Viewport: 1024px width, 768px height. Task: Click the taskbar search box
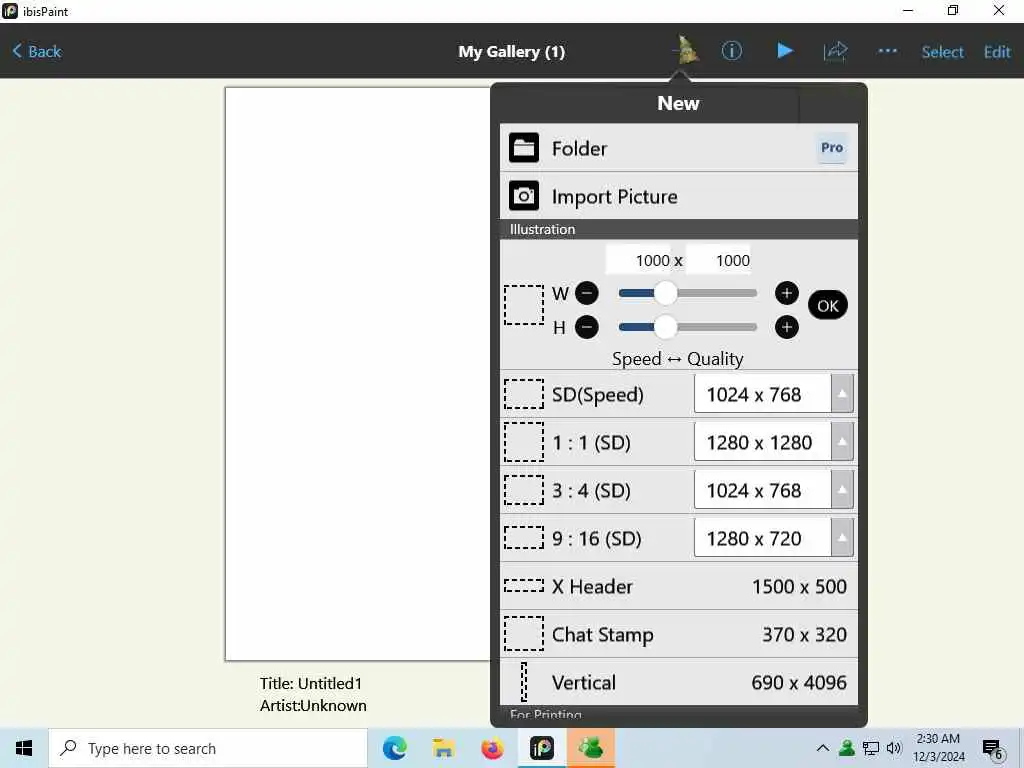[208, 748]
